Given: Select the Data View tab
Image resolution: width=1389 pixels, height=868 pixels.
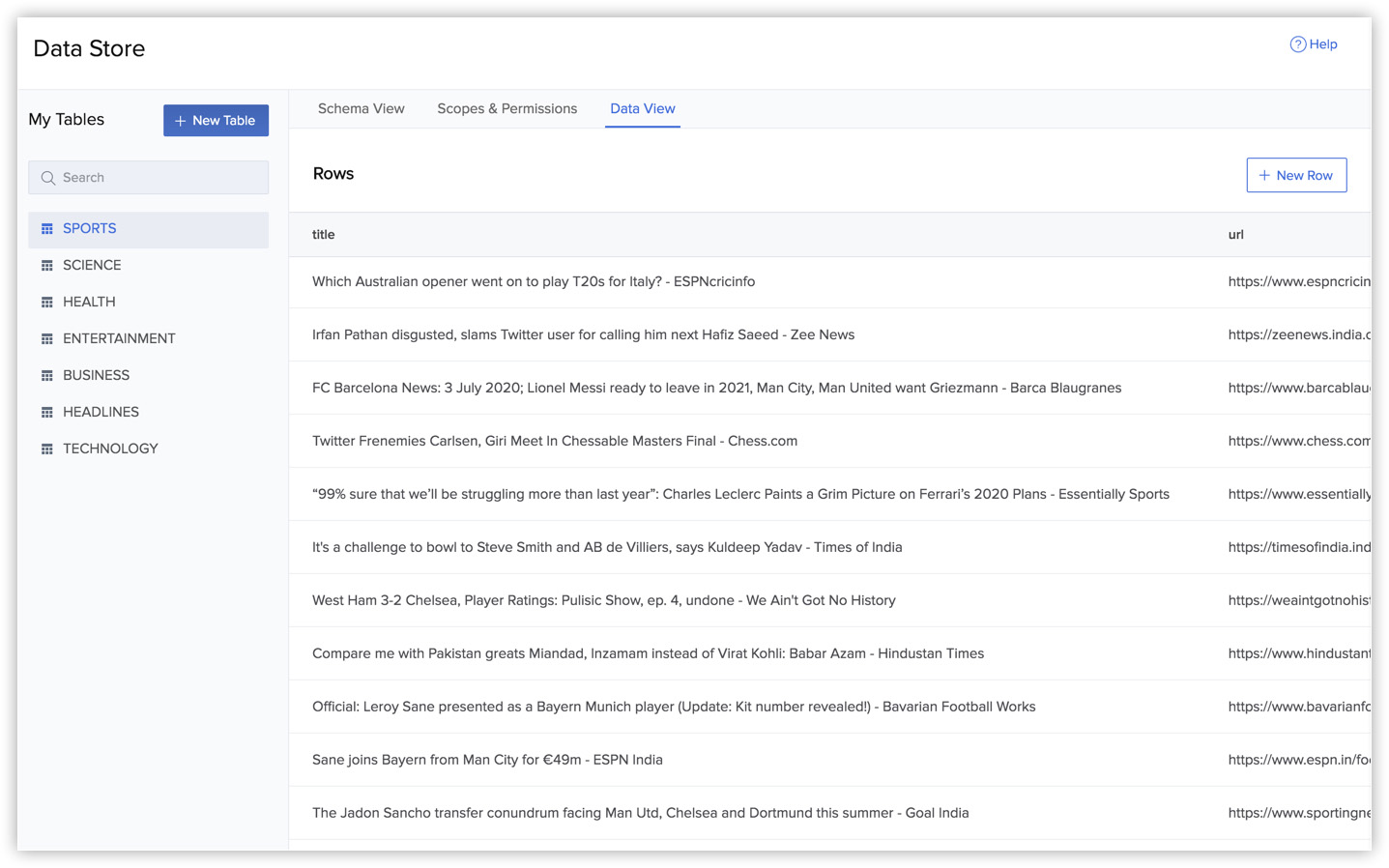Looking at the screenshot, I should [x=642, y=108].
